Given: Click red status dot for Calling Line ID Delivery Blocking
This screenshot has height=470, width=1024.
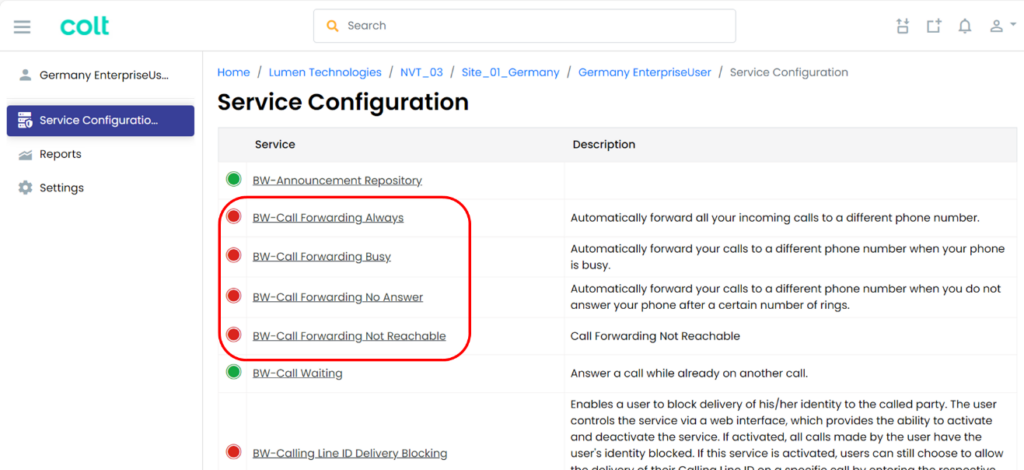Looking at the screenshot, I should (x=234, y=452).
